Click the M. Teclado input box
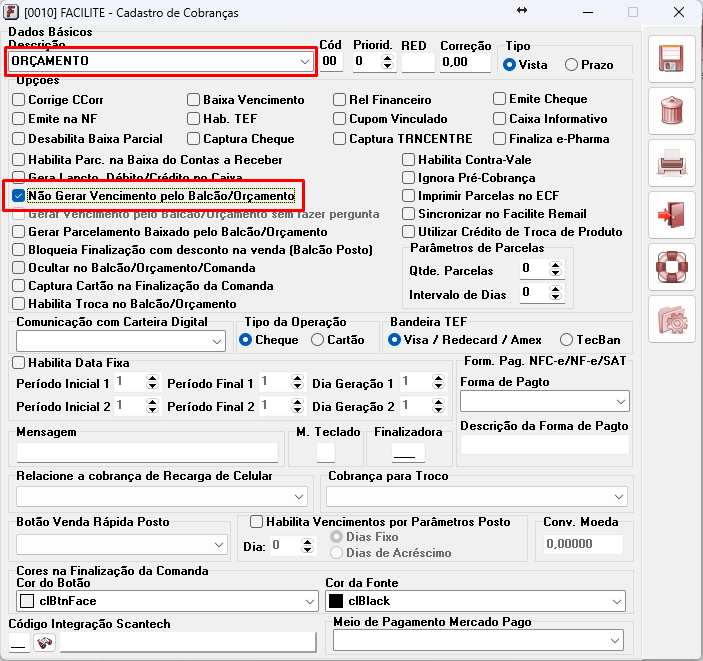This screenshot has width=703, height=661. (325, 452)
